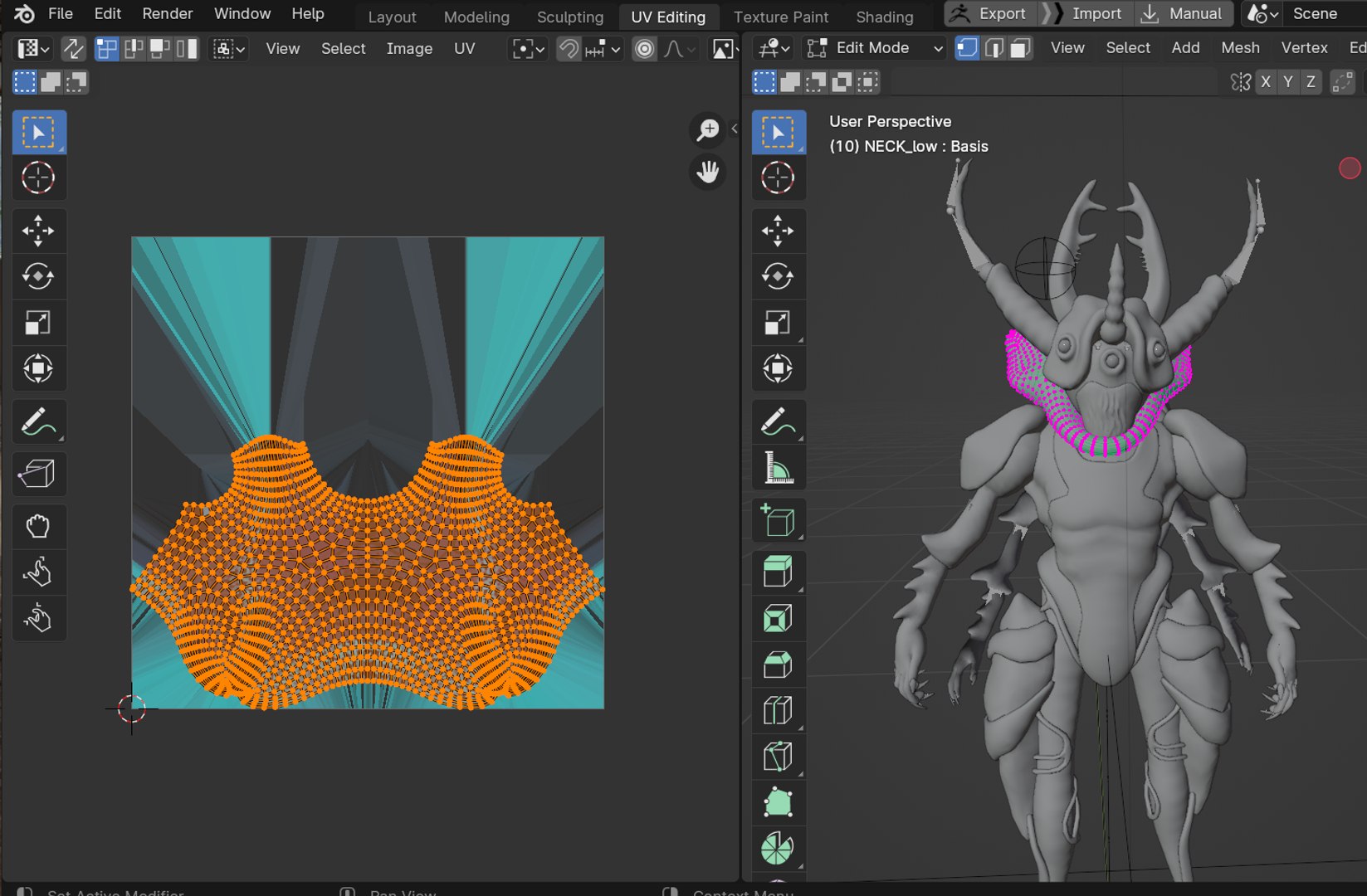Click the Spin tool icon
The height and width of the screenshot is (896, 1367).
pyautogui.click(x=778, y=848)
